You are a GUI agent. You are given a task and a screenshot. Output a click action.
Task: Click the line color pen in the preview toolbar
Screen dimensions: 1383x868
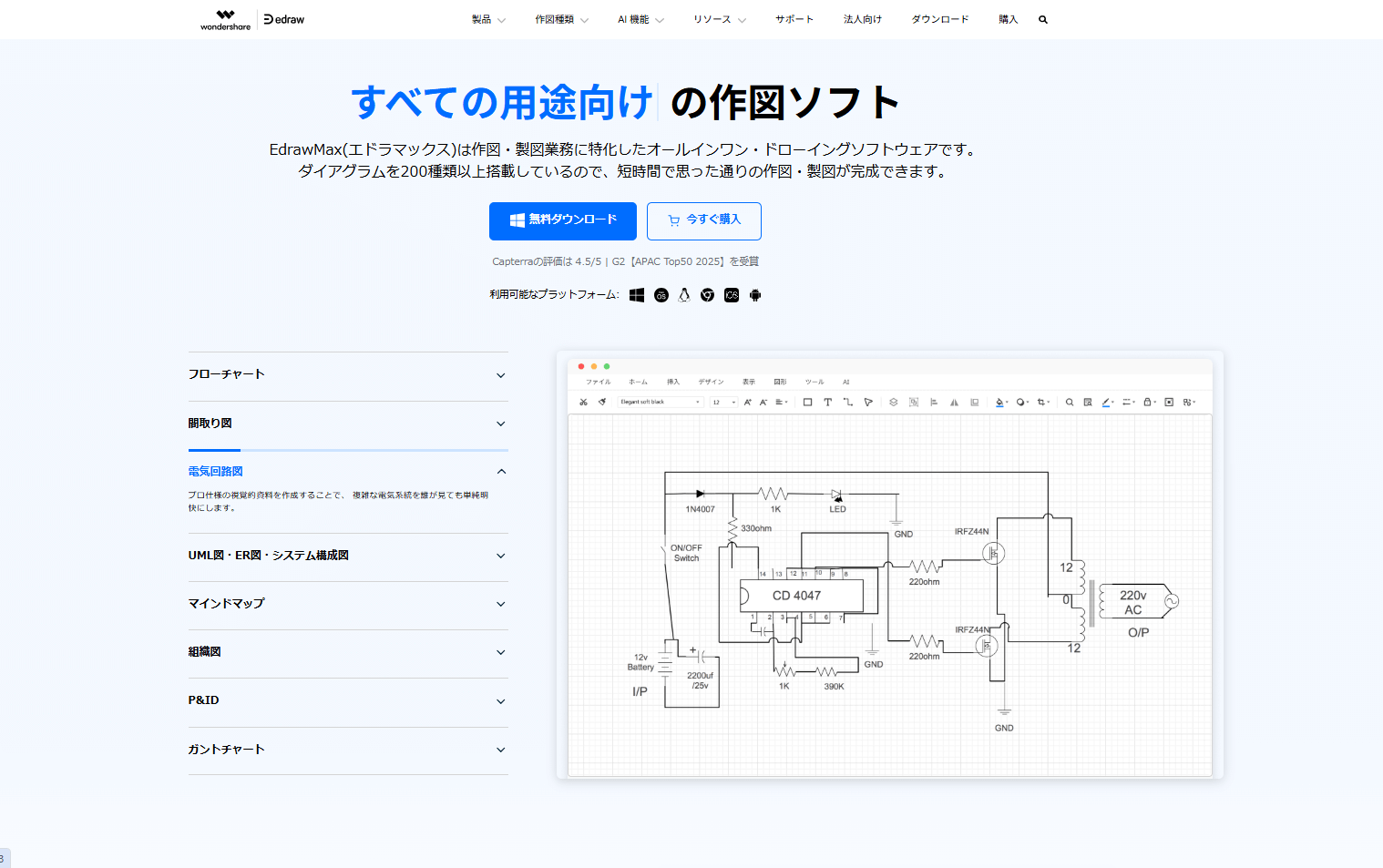coord(1108,402)
